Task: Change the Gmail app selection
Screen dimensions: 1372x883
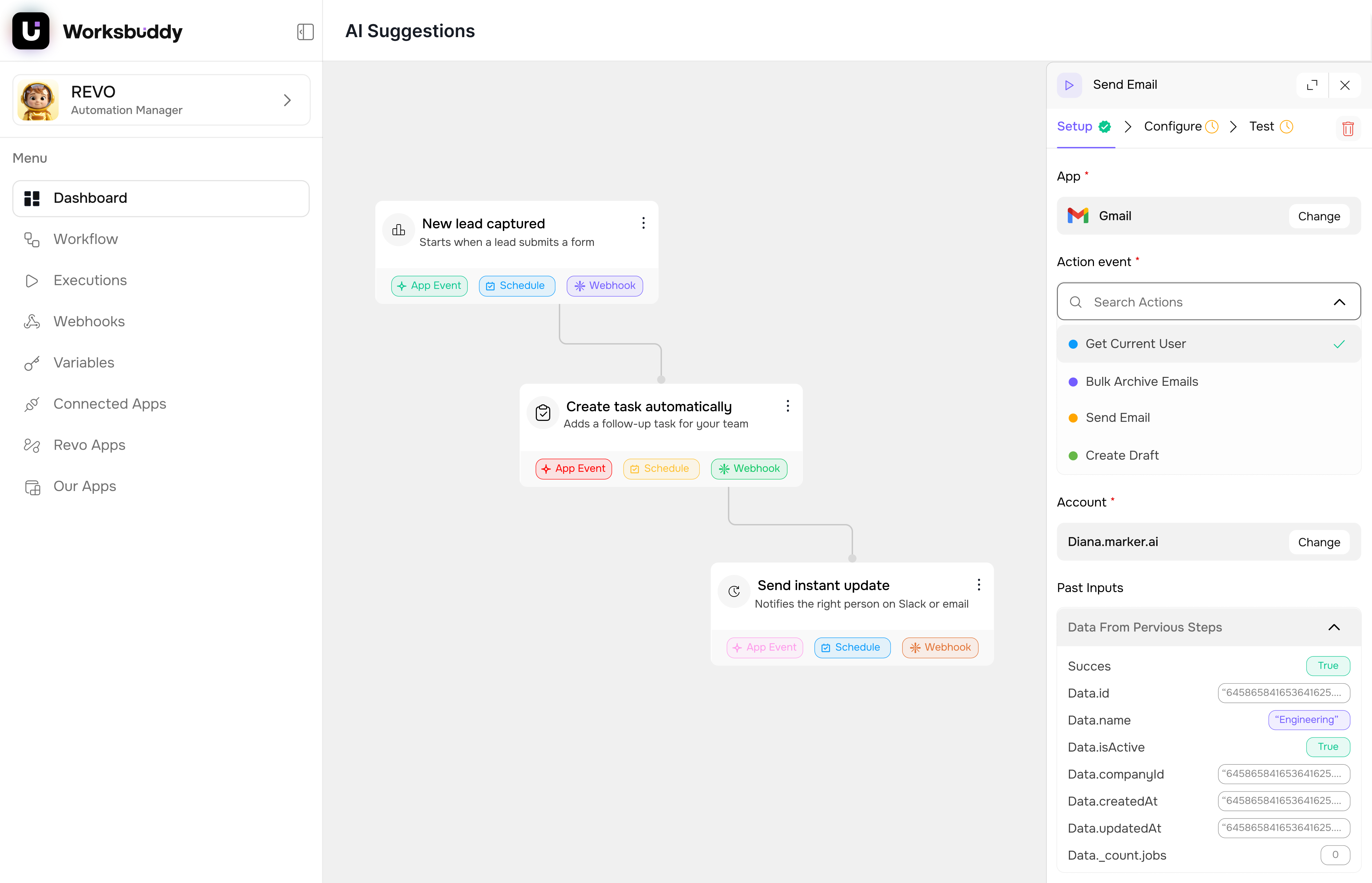Action: (1319, 217)
